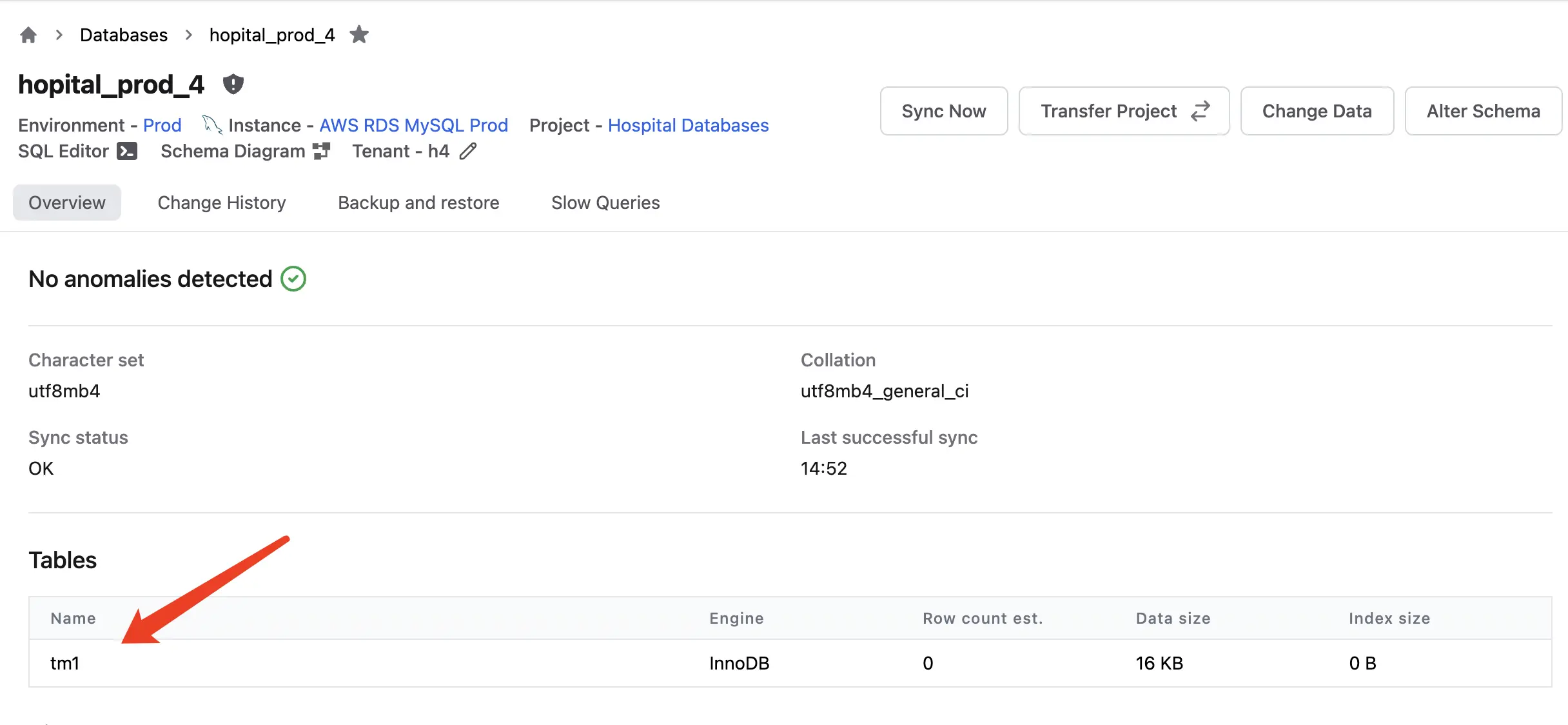The height and width of the screenshot is (725, 1568).
Task: Click the Overview tab
Action: click(67, 202)
